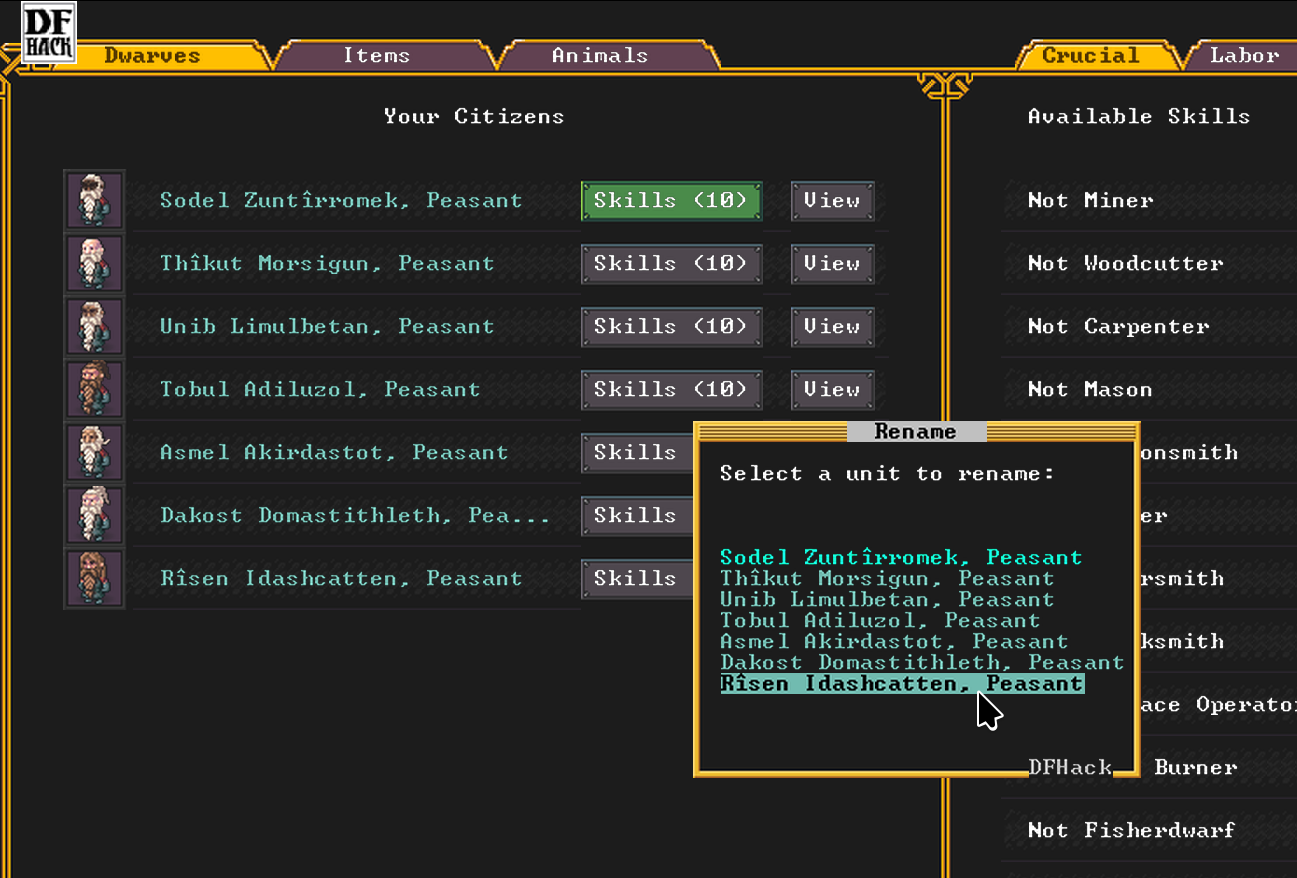Click the DFHack logo icon
Image resolution: width=1297 pixels, height=878 pixels.
point(49,34)
